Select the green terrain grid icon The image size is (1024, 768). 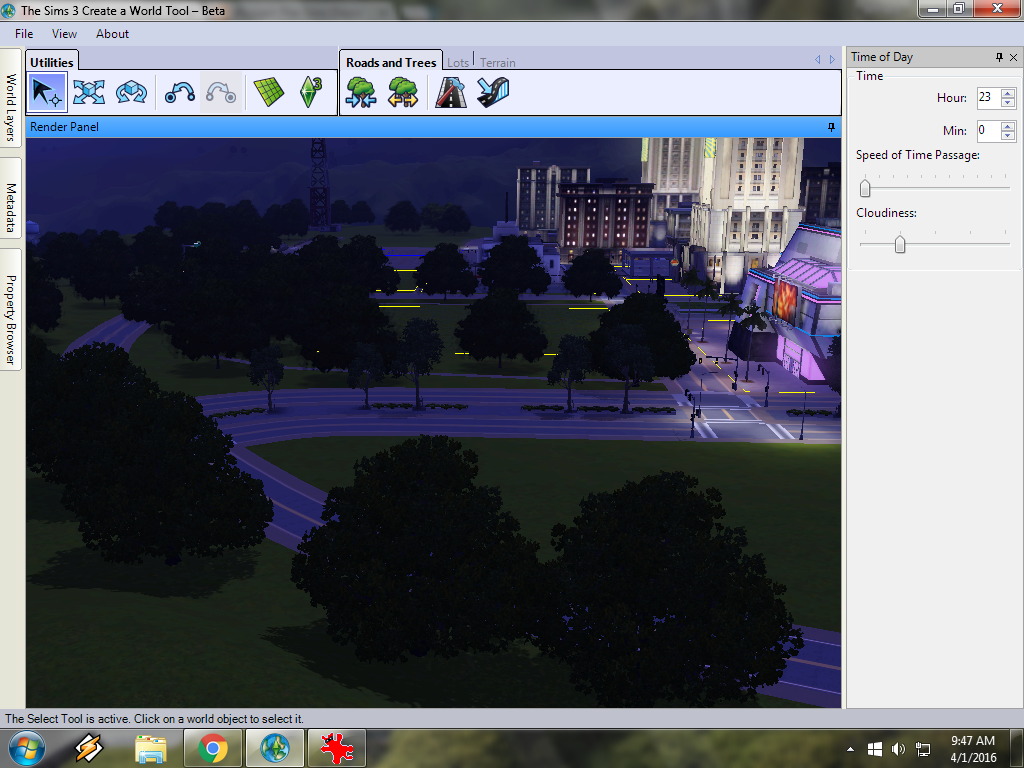tap(268, 93)
